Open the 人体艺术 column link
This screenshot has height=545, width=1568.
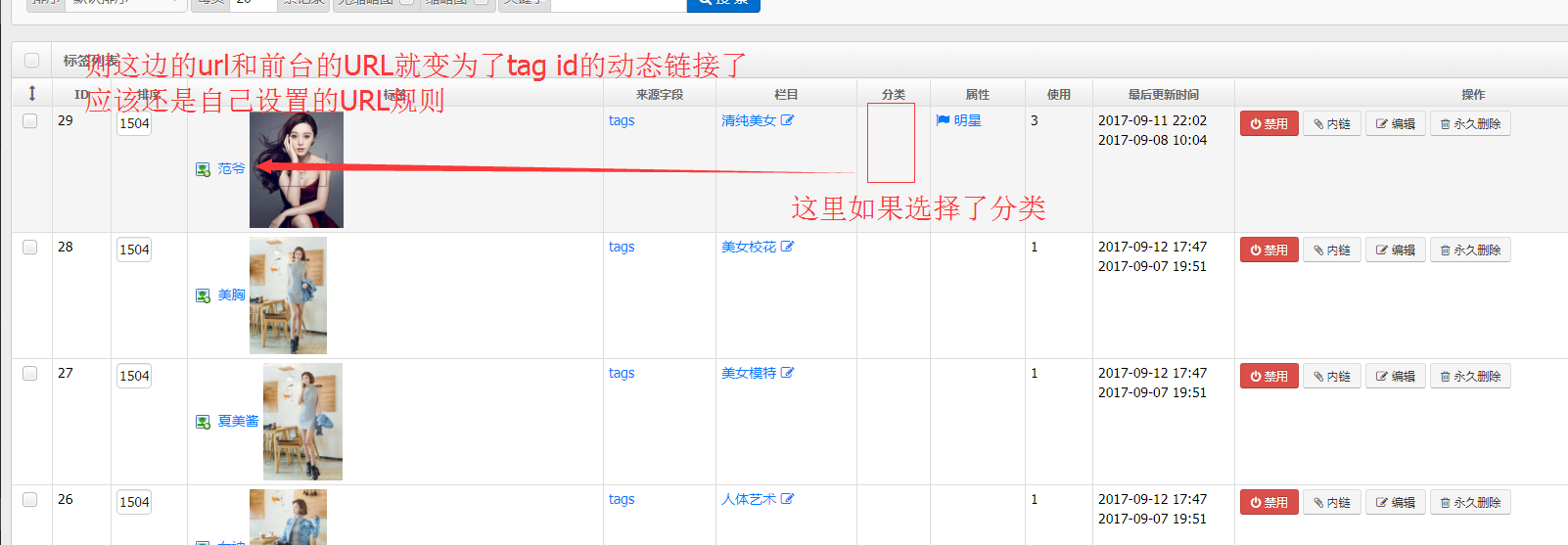(x=749, y=500)
